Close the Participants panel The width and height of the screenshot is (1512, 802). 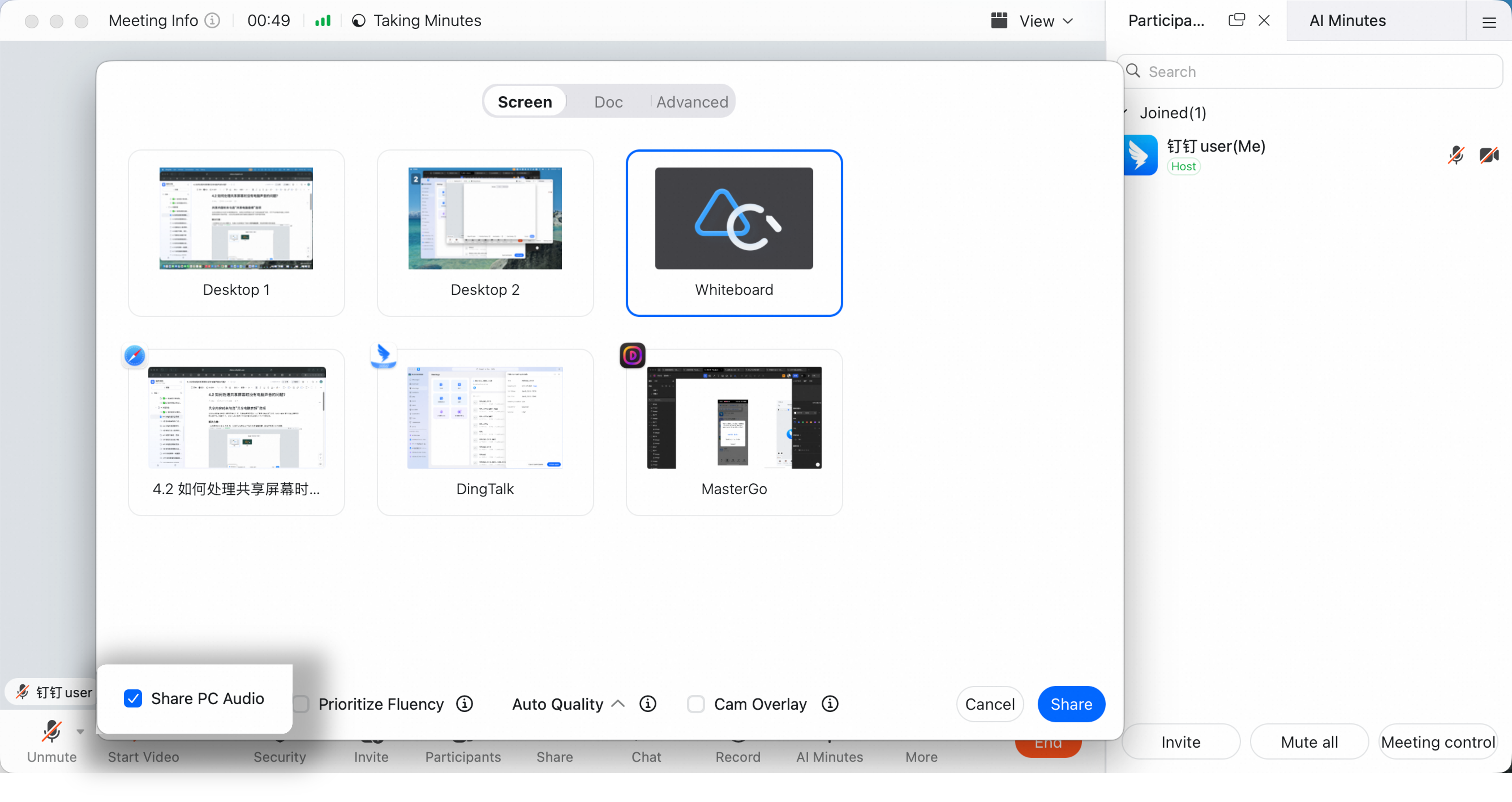(x=1264, y=21)
